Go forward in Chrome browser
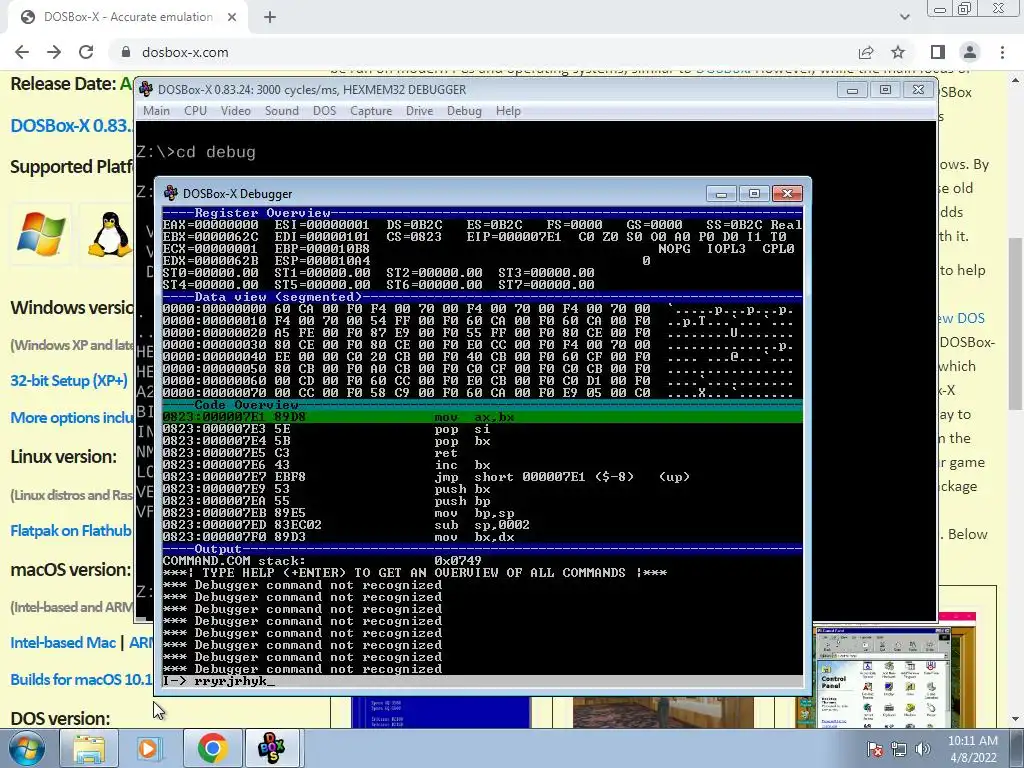1024x768 pixels. point(54,52)
